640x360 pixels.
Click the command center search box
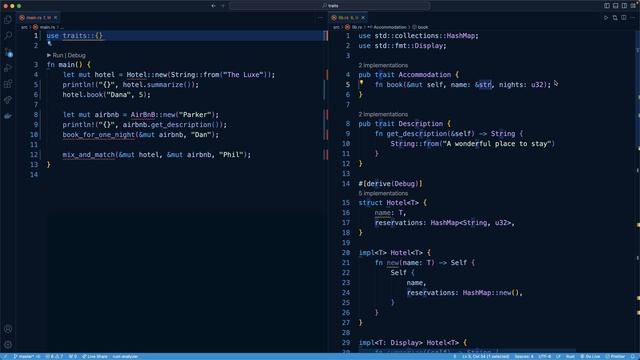330,6
